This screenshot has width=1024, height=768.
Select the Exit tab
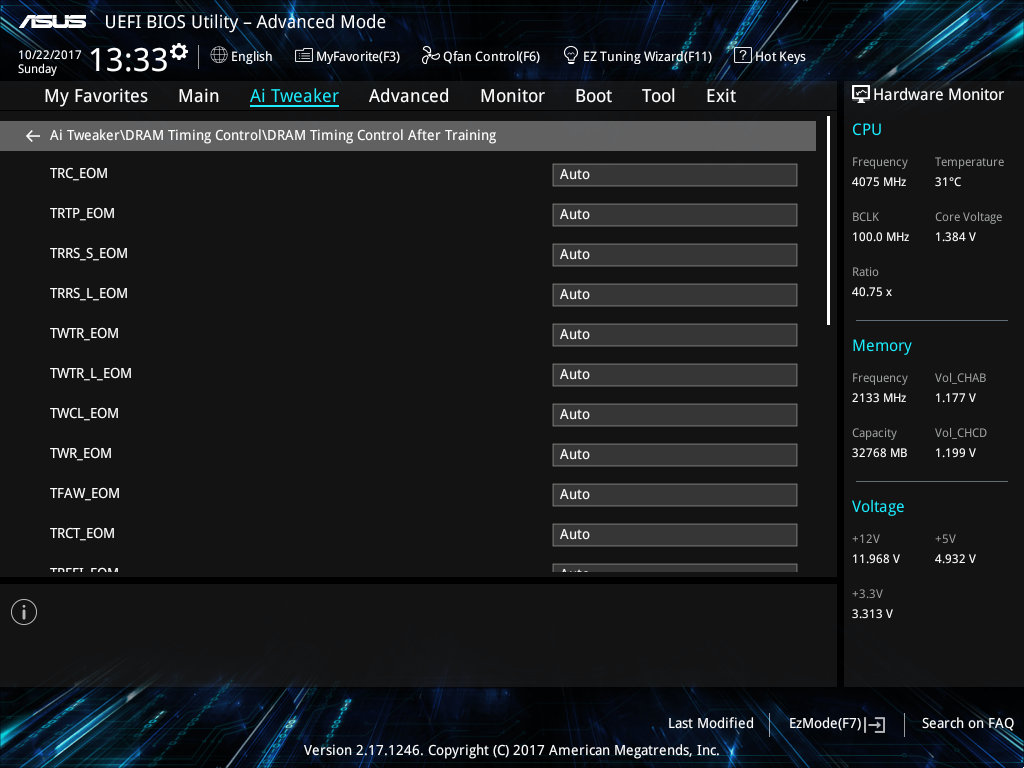721,96
